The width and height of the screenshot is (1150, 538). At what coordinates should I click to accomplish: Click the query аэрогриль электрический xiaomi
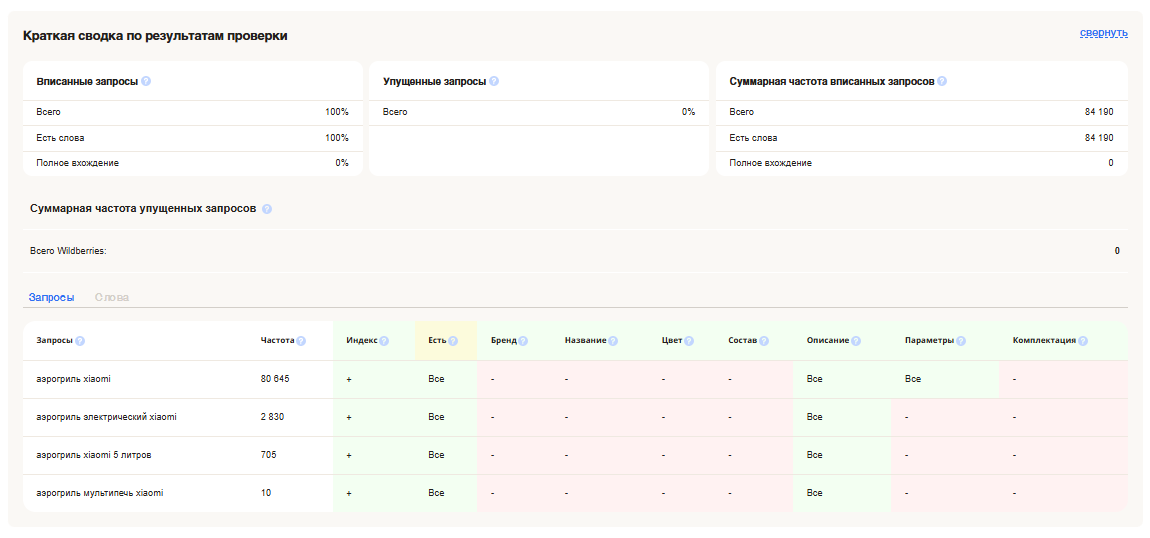click(x=106, y=417)
